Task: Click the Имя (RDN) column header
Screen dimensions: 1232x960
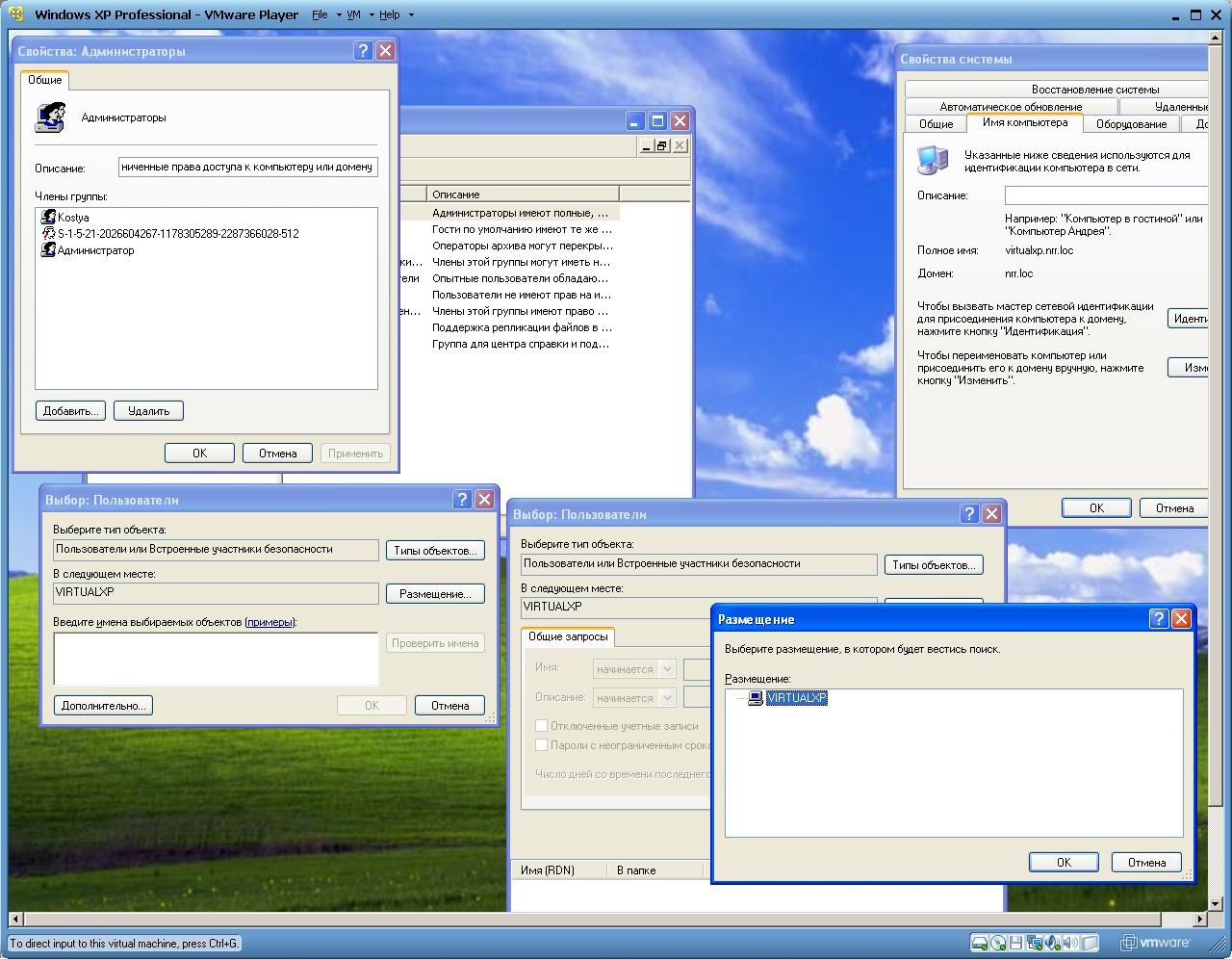Action: (x=559, y=869)
